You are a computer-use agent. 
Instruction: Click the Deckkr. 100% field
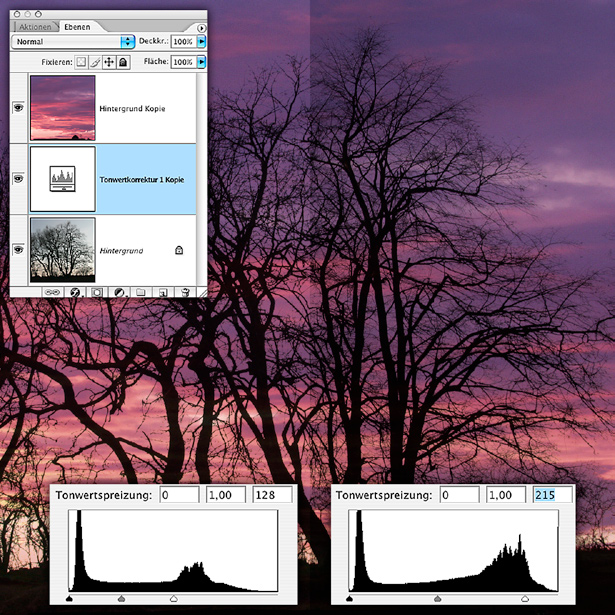[184, 42]
